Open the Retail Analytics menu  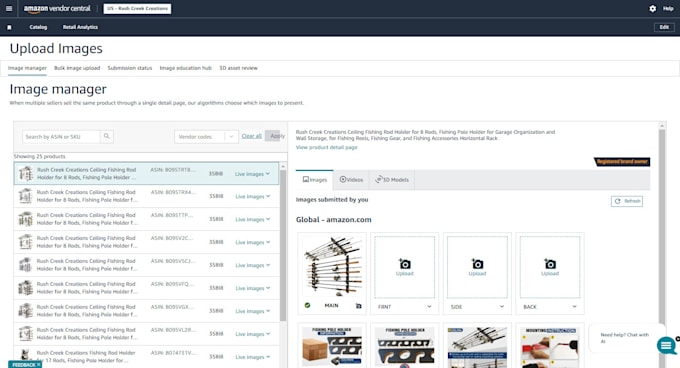pyautogui.click(x=80, y=27)
